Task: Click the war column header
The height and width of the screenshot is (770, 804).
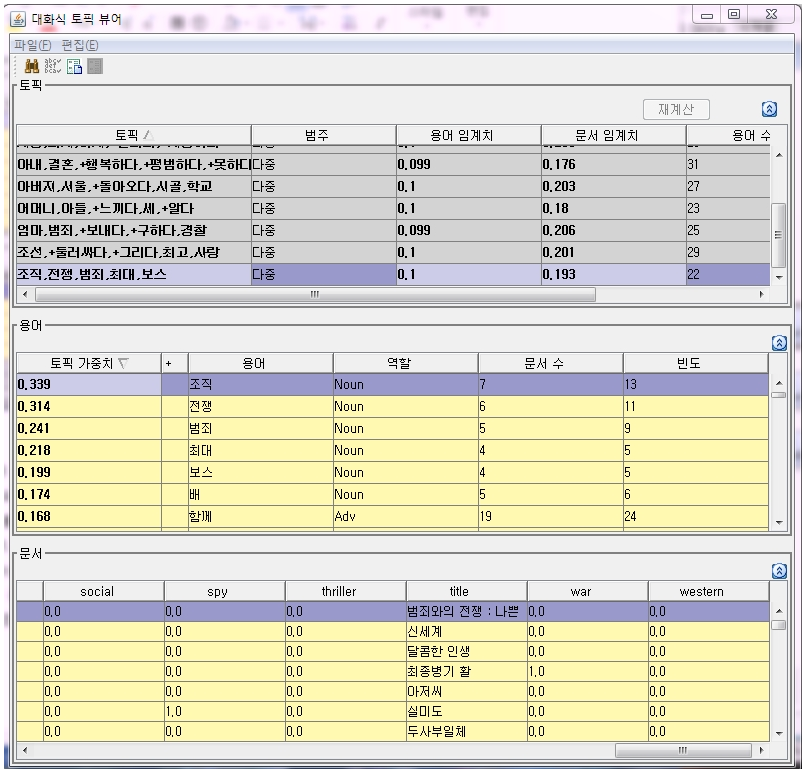Action: click(588, 591)
